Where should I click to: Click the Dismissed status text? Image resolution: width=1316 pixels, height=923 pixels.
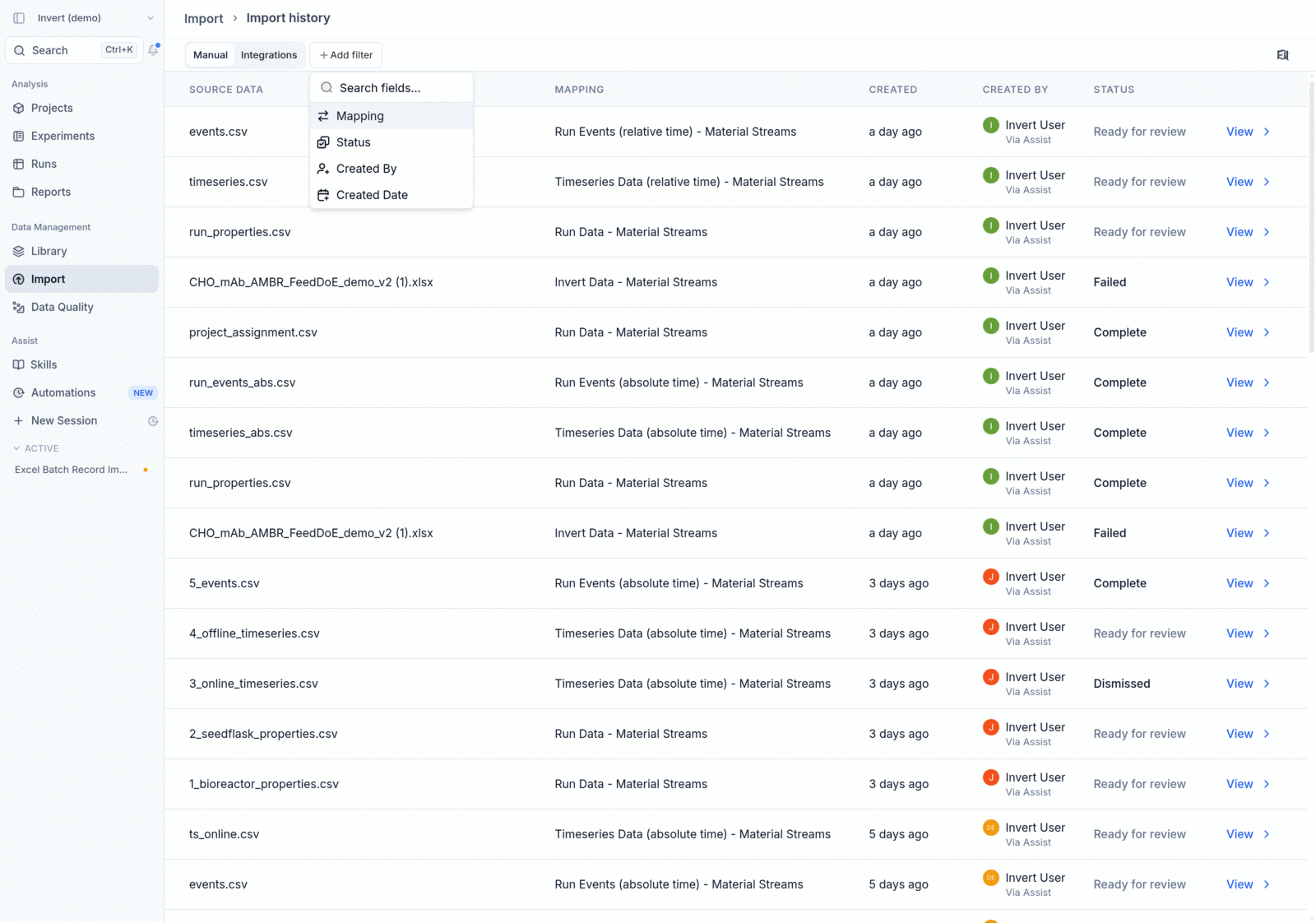tap(1122, 684)
